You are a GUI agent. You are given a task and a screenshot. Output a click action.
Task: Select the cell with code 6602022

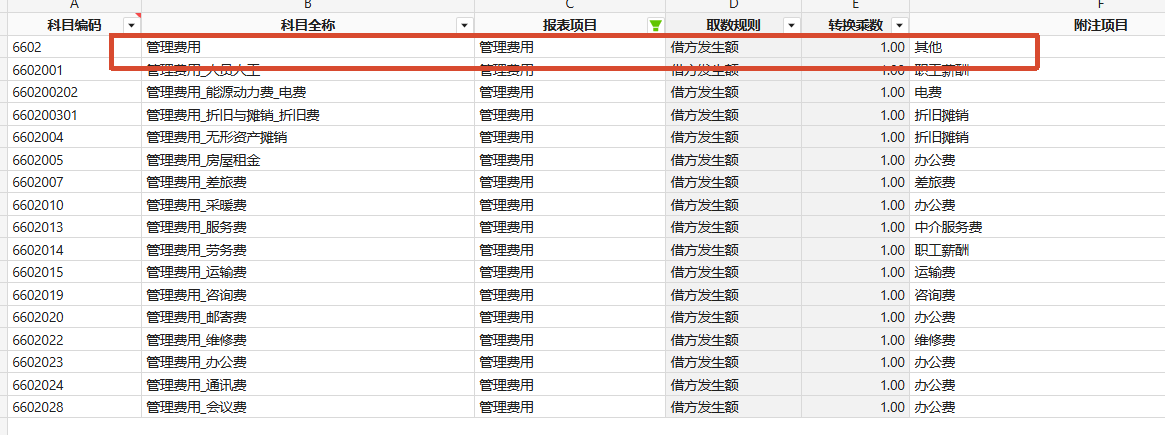tap(74, 340)
